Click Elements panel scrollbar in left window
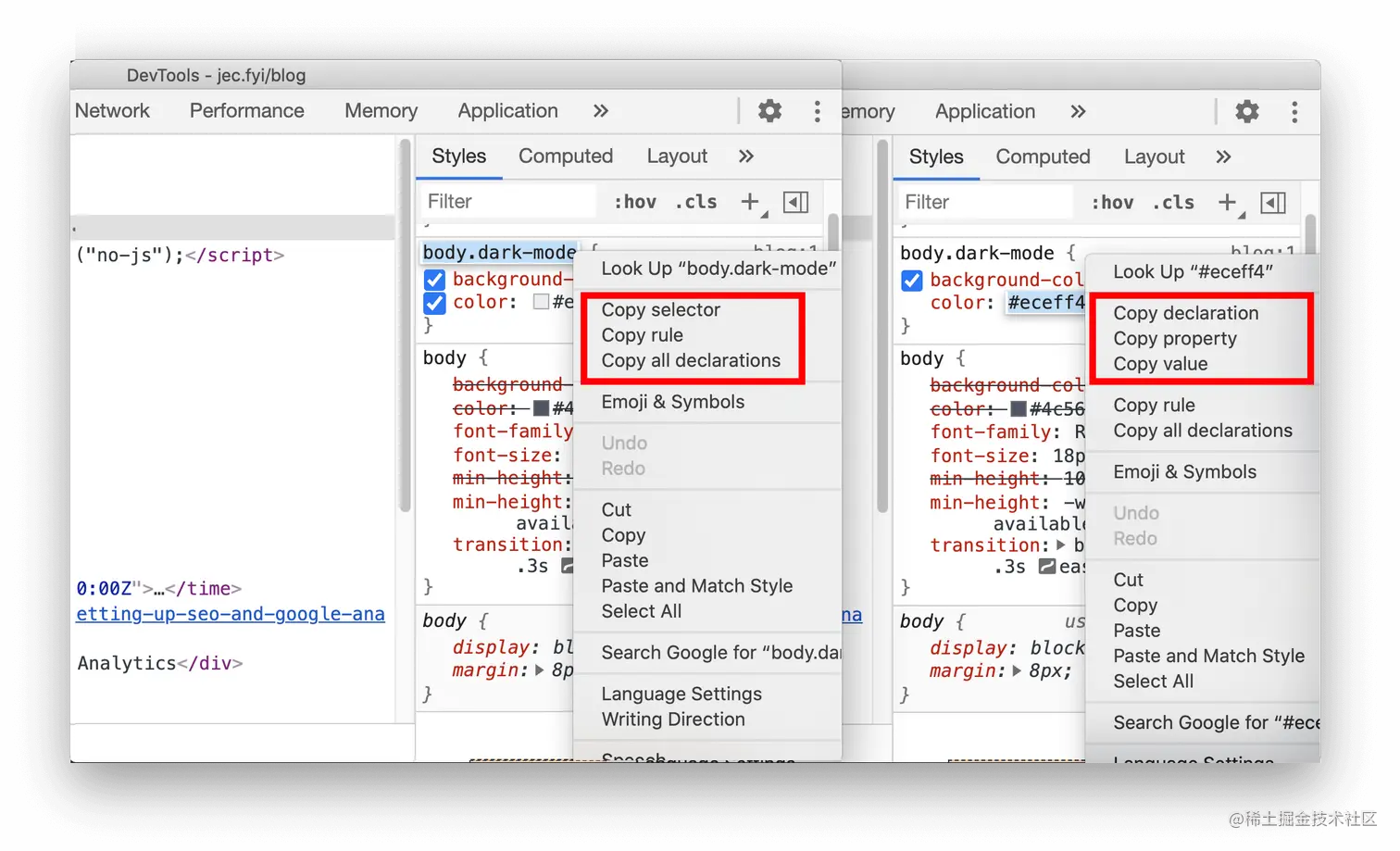Image resolution: width=1400 pixels, height=851 pixels. (x=405, y=324)
